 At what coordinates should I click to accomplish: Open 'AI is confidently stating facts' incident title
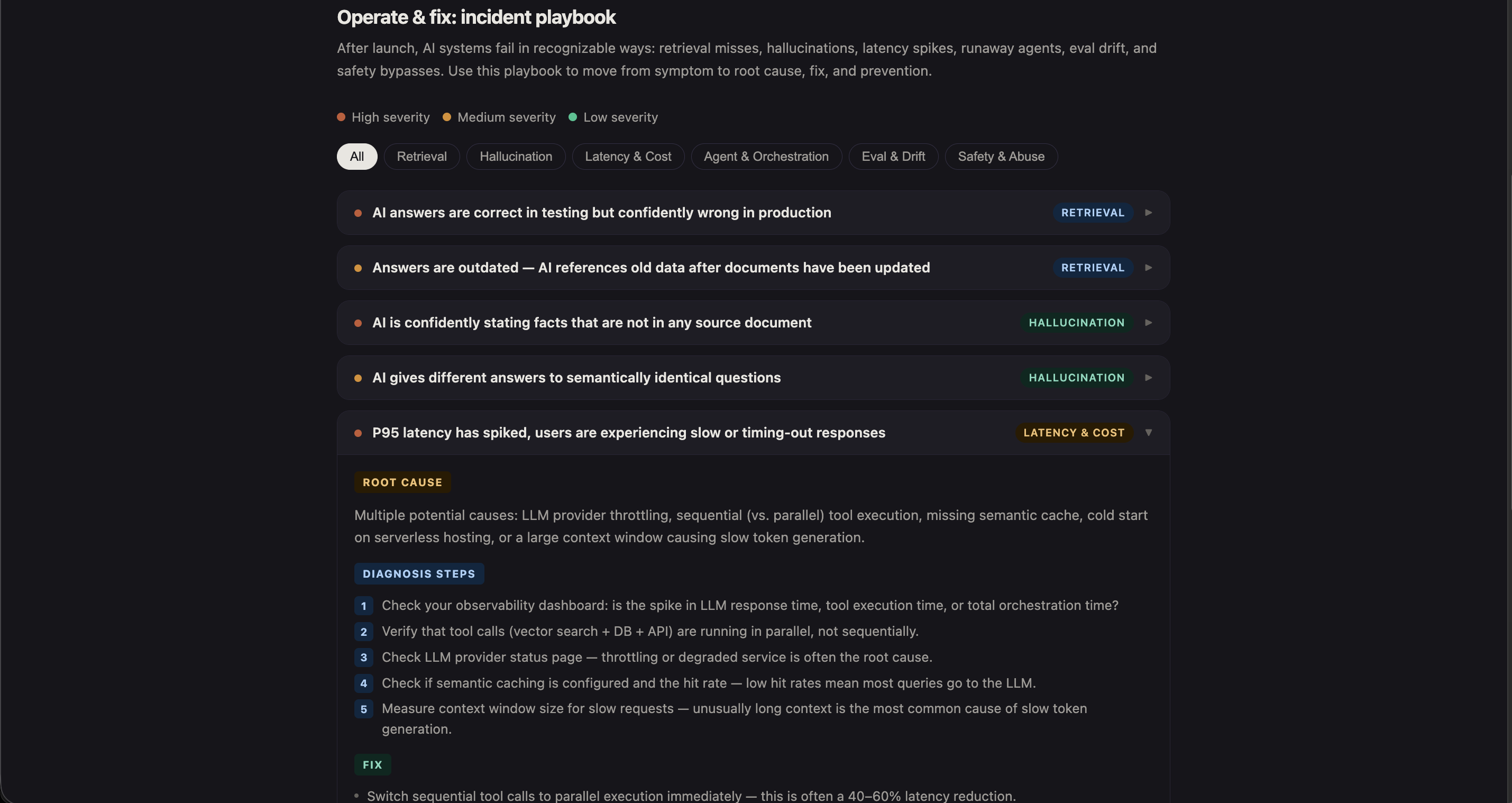[x=592, y=323]
